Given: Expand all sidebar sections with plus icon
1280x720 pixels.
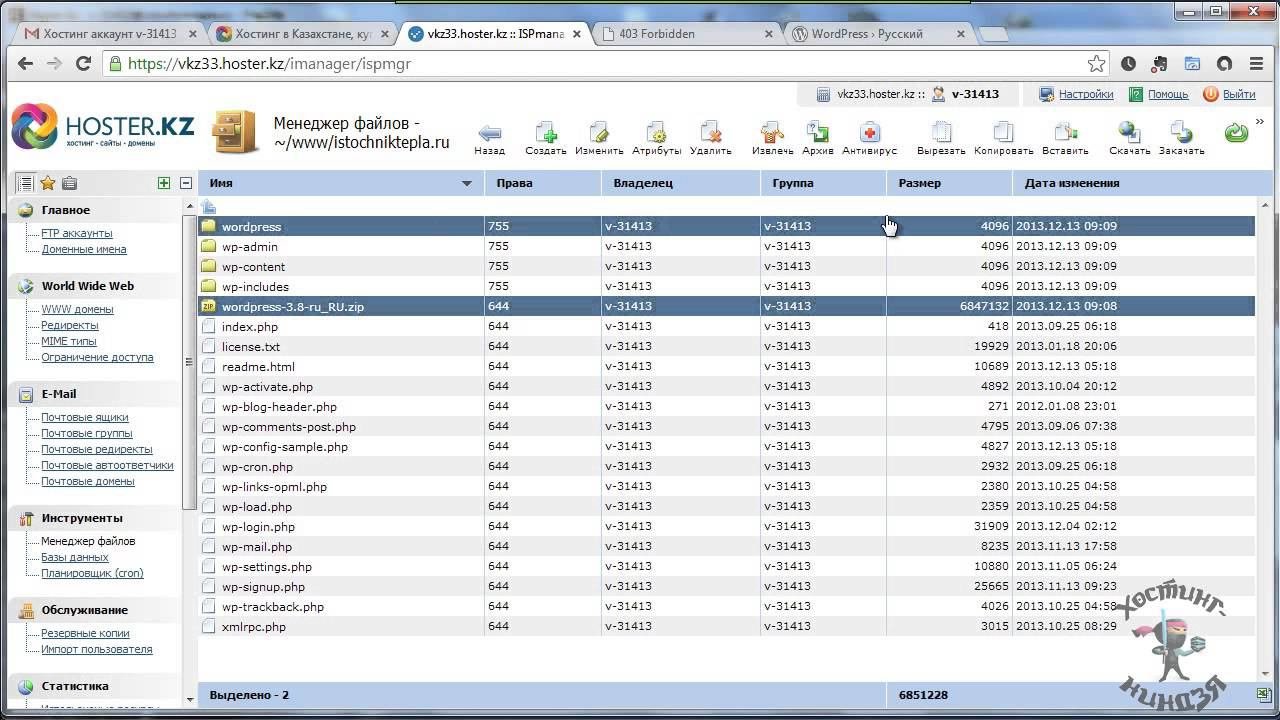Looking at the screenshot, I should click(x=164, y=183).
